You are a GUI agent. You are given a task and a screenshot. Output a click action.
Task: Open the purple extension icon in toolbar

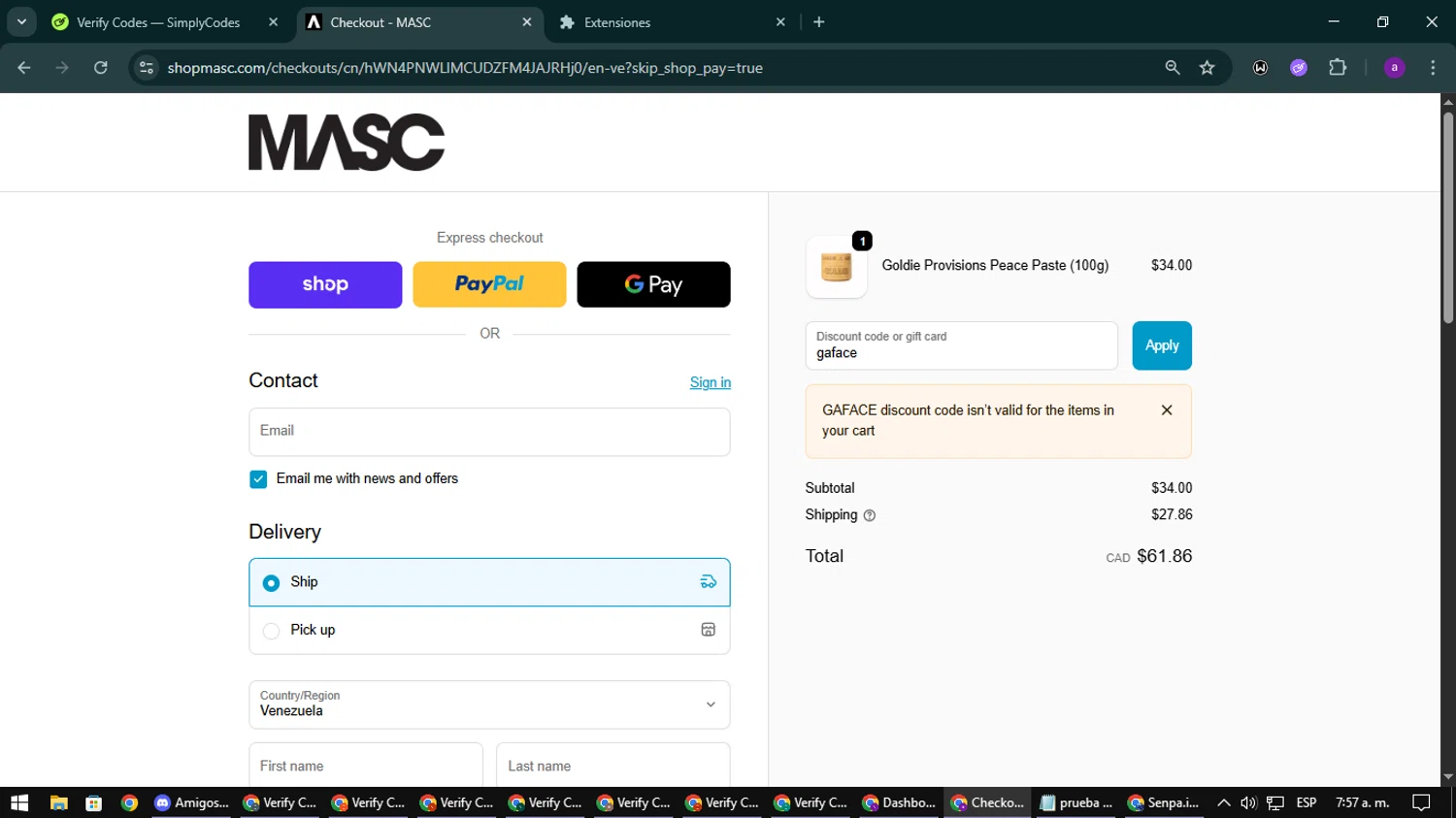[x=1299, y=68]
